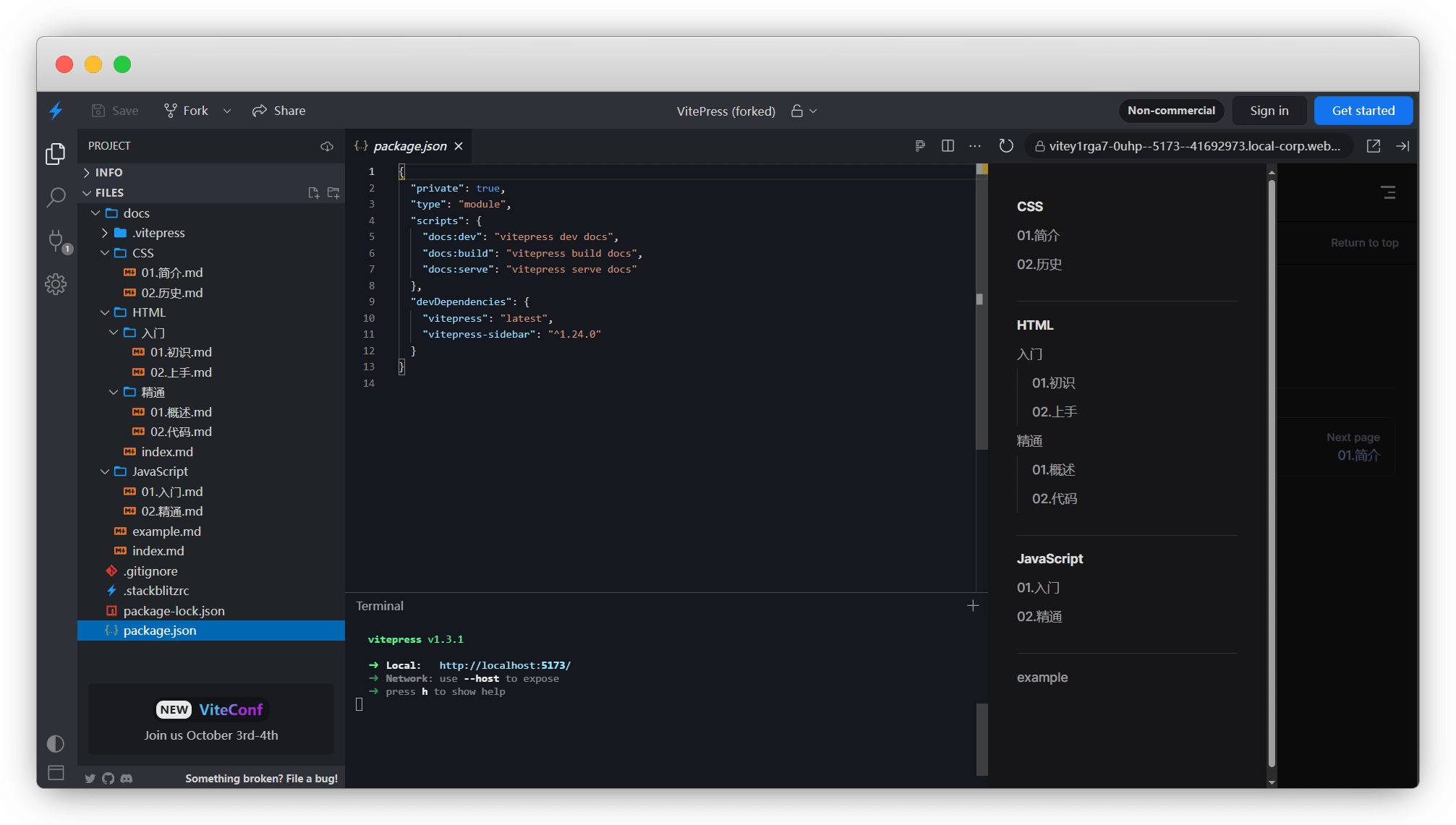Open the Ports plug icon panel
The width and height of the screenshot is (1456, 825).
56,240
